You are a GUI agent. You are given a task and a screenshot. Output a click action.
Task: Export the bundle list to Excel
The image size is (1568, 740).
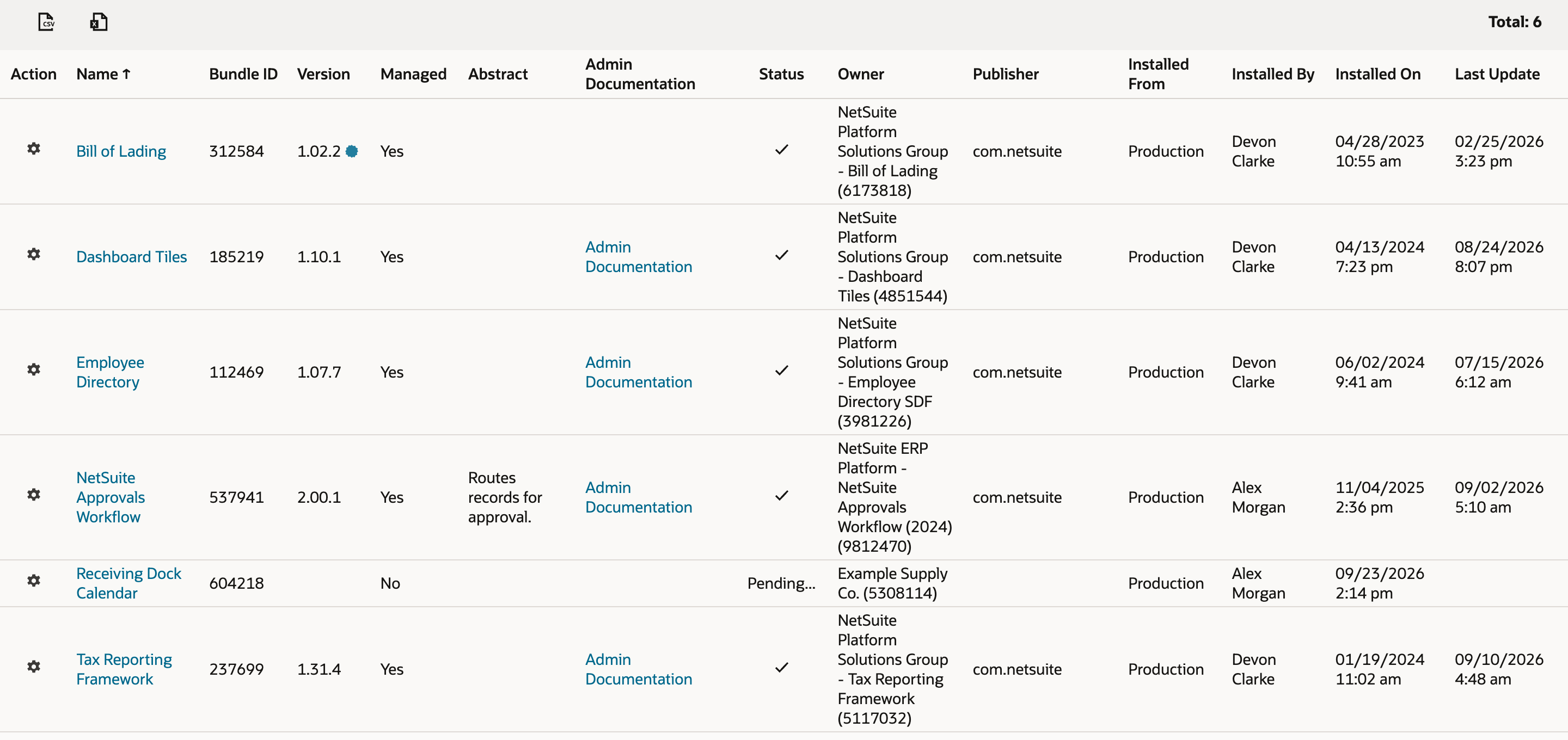pyautogui.click(x=99, y=22)
